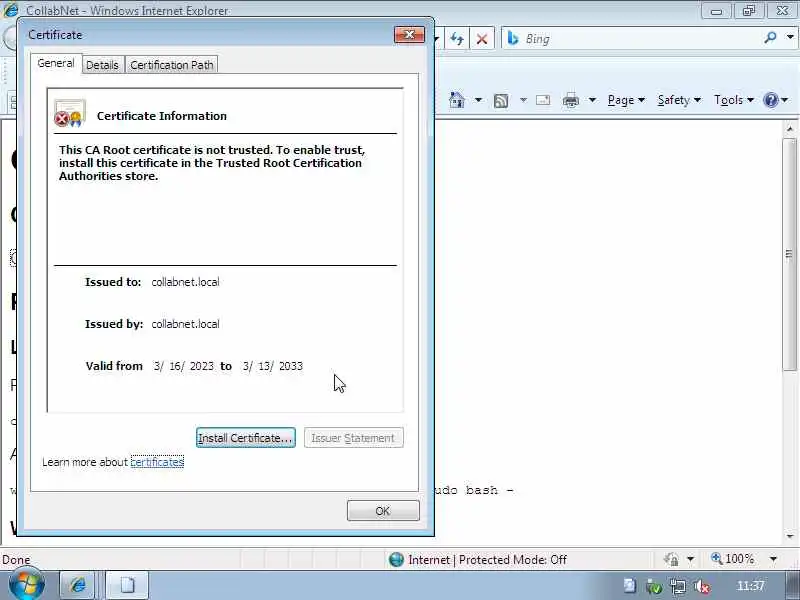Expand the Home button dropdown arrow
800x600 pixels.
click(x=478, y=100)
